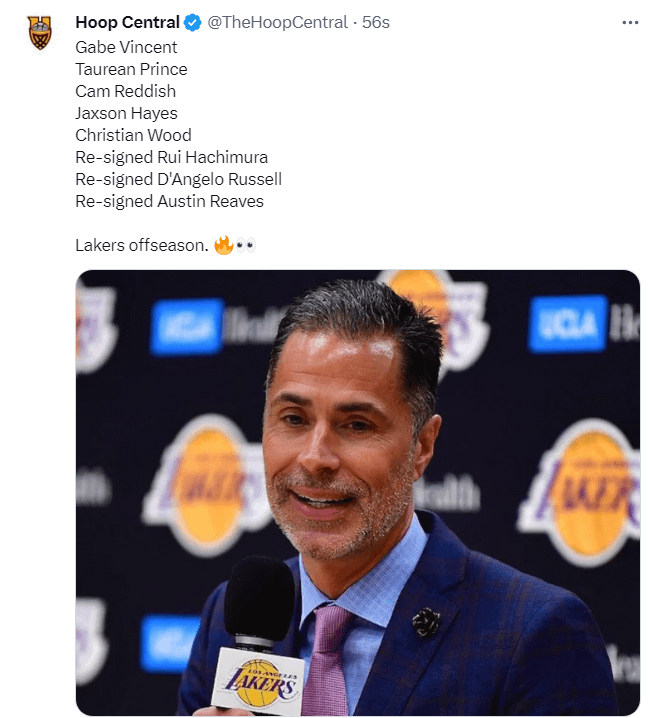This screenshot has height=718, width=651.
Task: Click the Hoop Central profile avatar
Action: coord(40,33)
